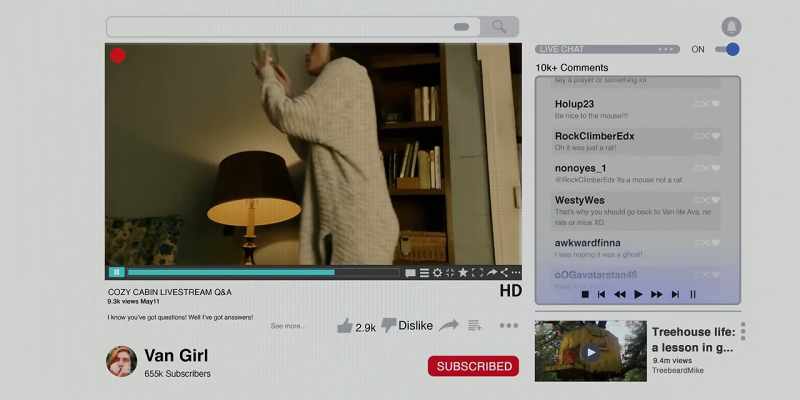Share video using arrow below player
The height and width of the screenshot is (400, 800).
click(x=448, y=325)
